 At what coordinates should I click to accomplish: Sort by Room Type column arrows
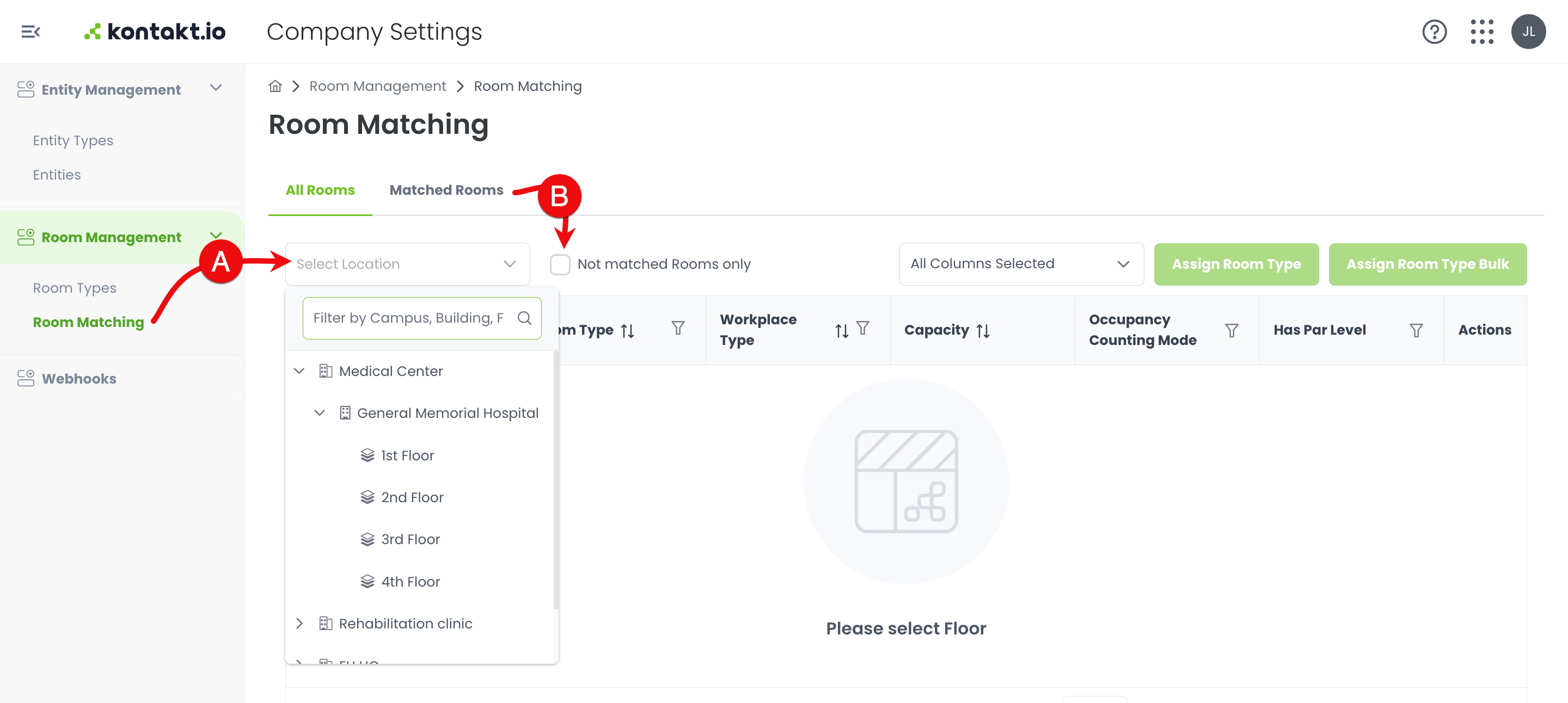628,330
